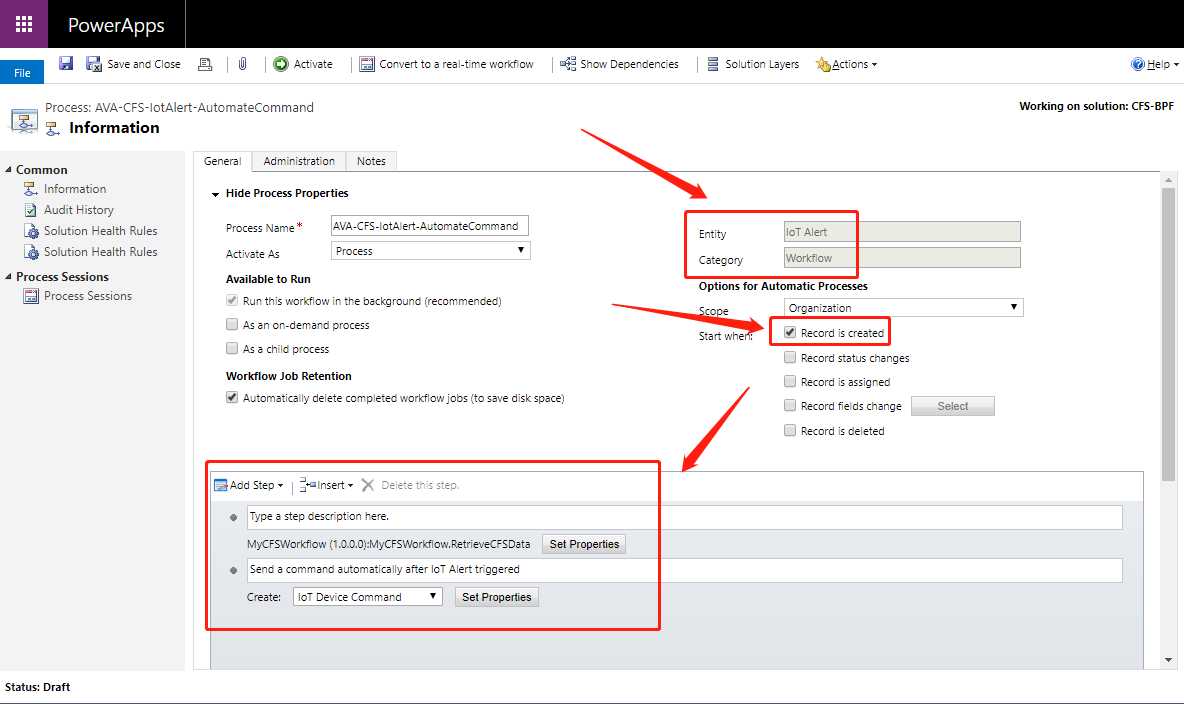The width and height of the screenshot is (1184, 704).
Task: Select Audit History in the sidebar
Action: pos(79,210)
